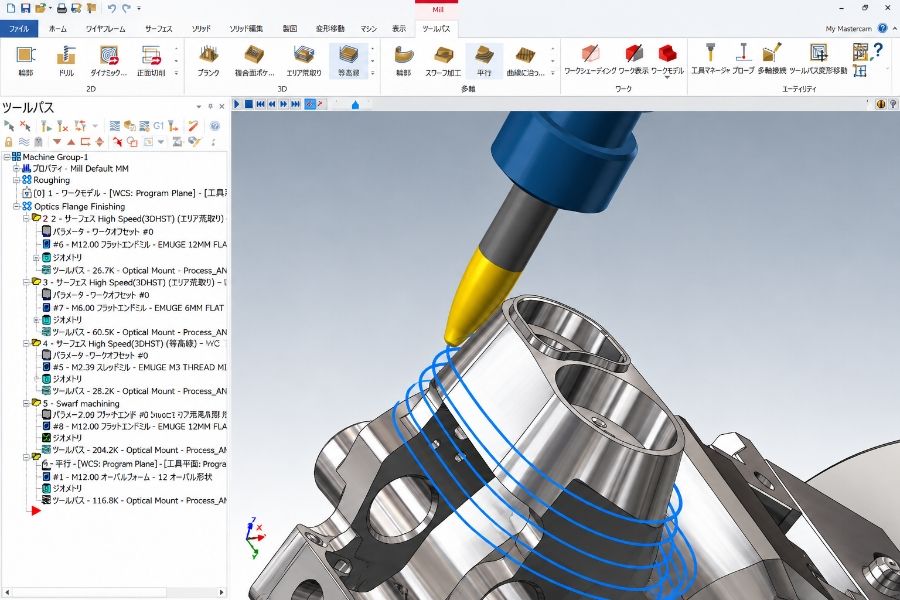
Task: Collapse the Optics Flange Finishing group
Action: [17, 206]
